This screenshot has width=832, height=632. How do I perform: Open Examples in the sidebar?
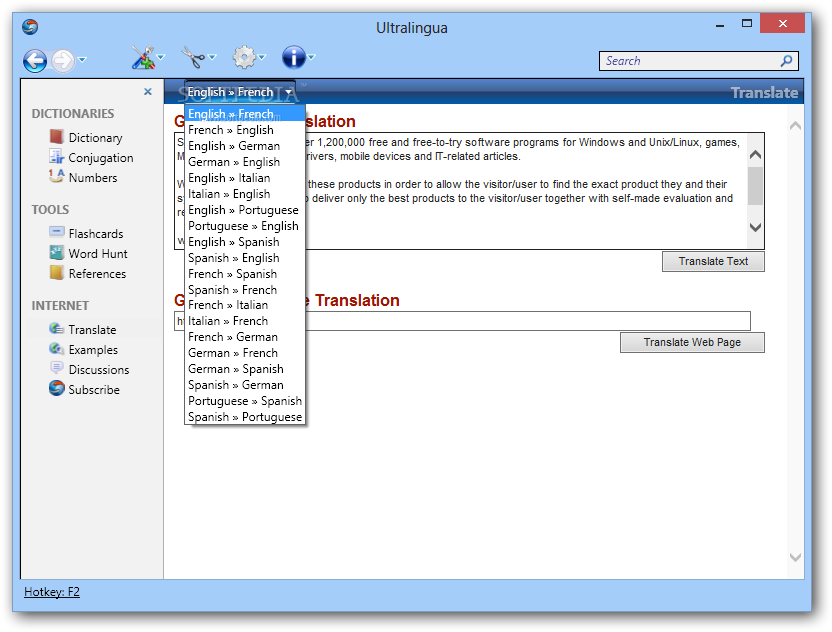point(83,350)
